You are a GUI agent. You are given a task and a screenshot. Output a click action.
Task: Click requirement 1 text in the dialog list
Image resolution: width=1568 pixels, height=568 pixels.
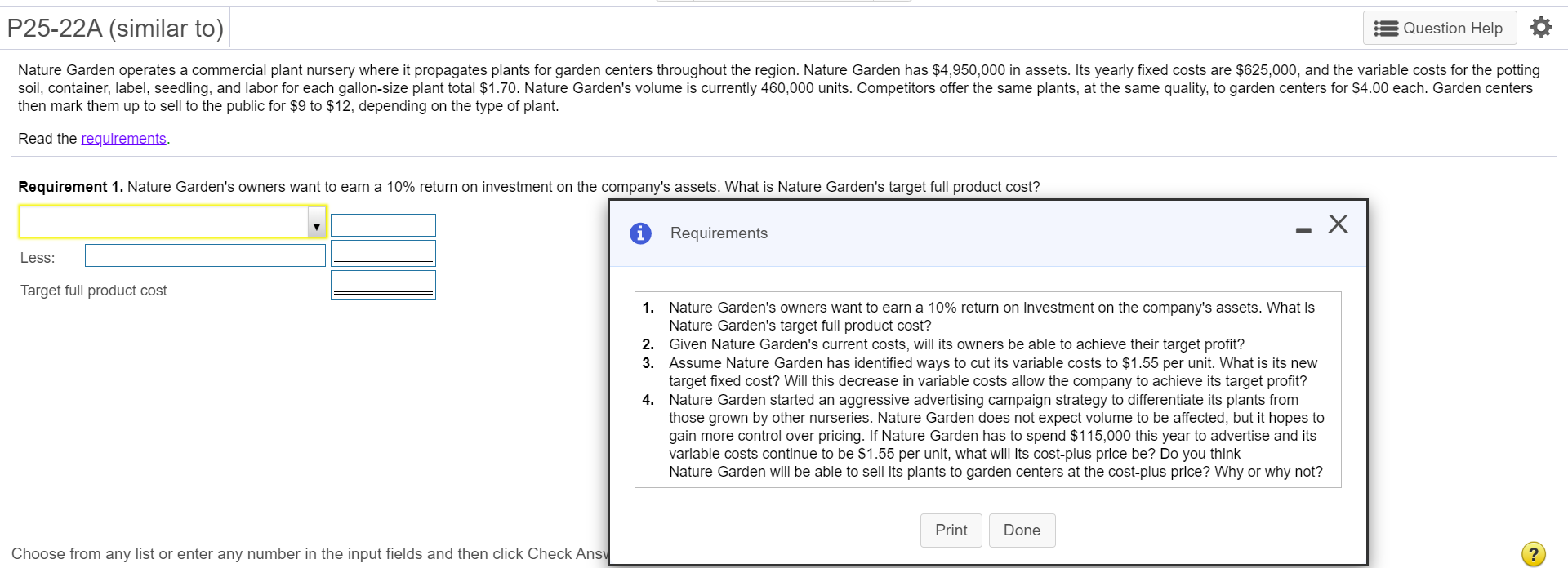click(991, 317)
